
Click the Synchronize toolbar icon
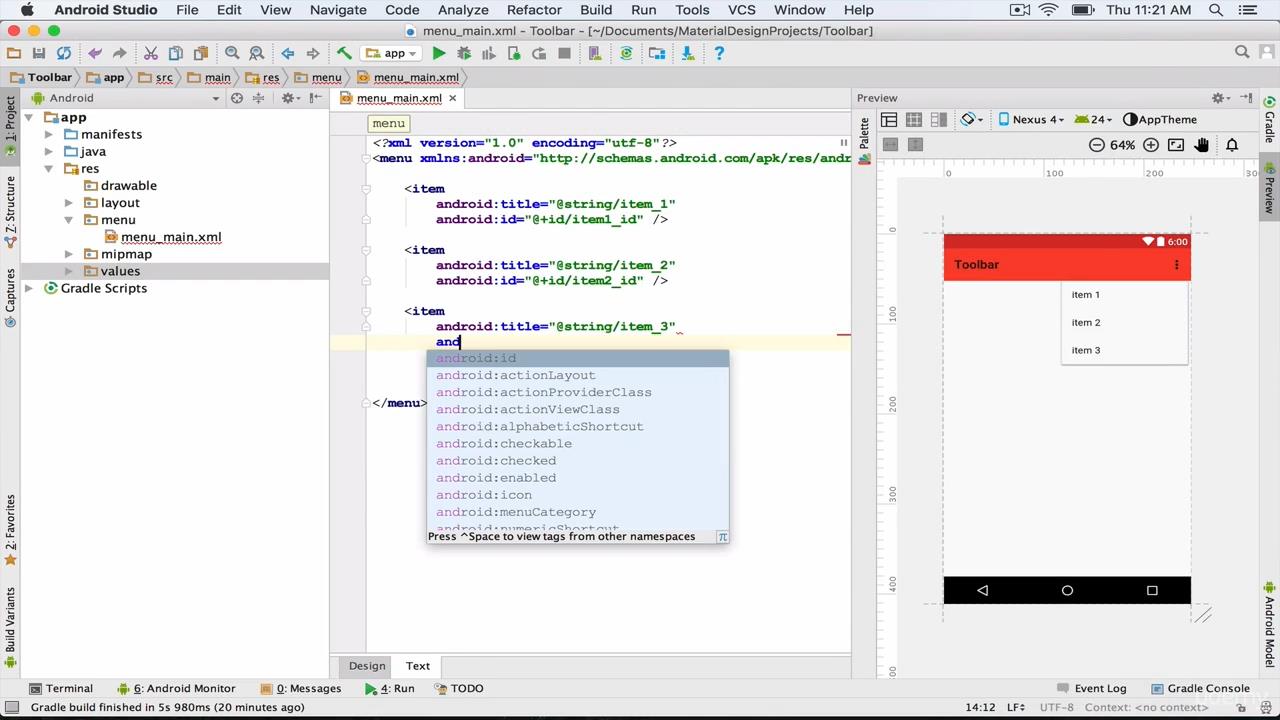(64, 53)
